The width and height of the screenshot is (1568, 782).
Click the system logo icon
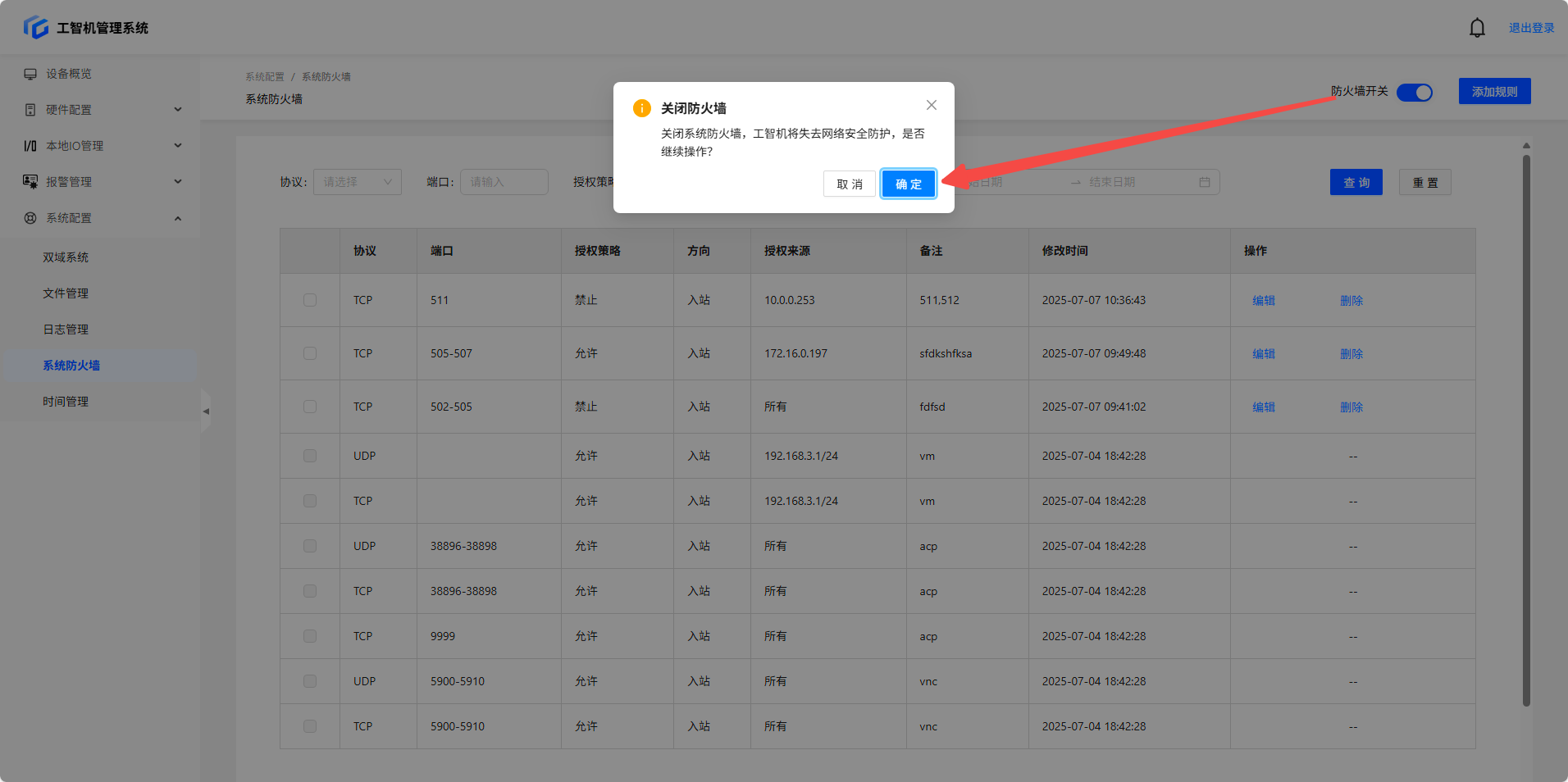click(x=36, y=28)
